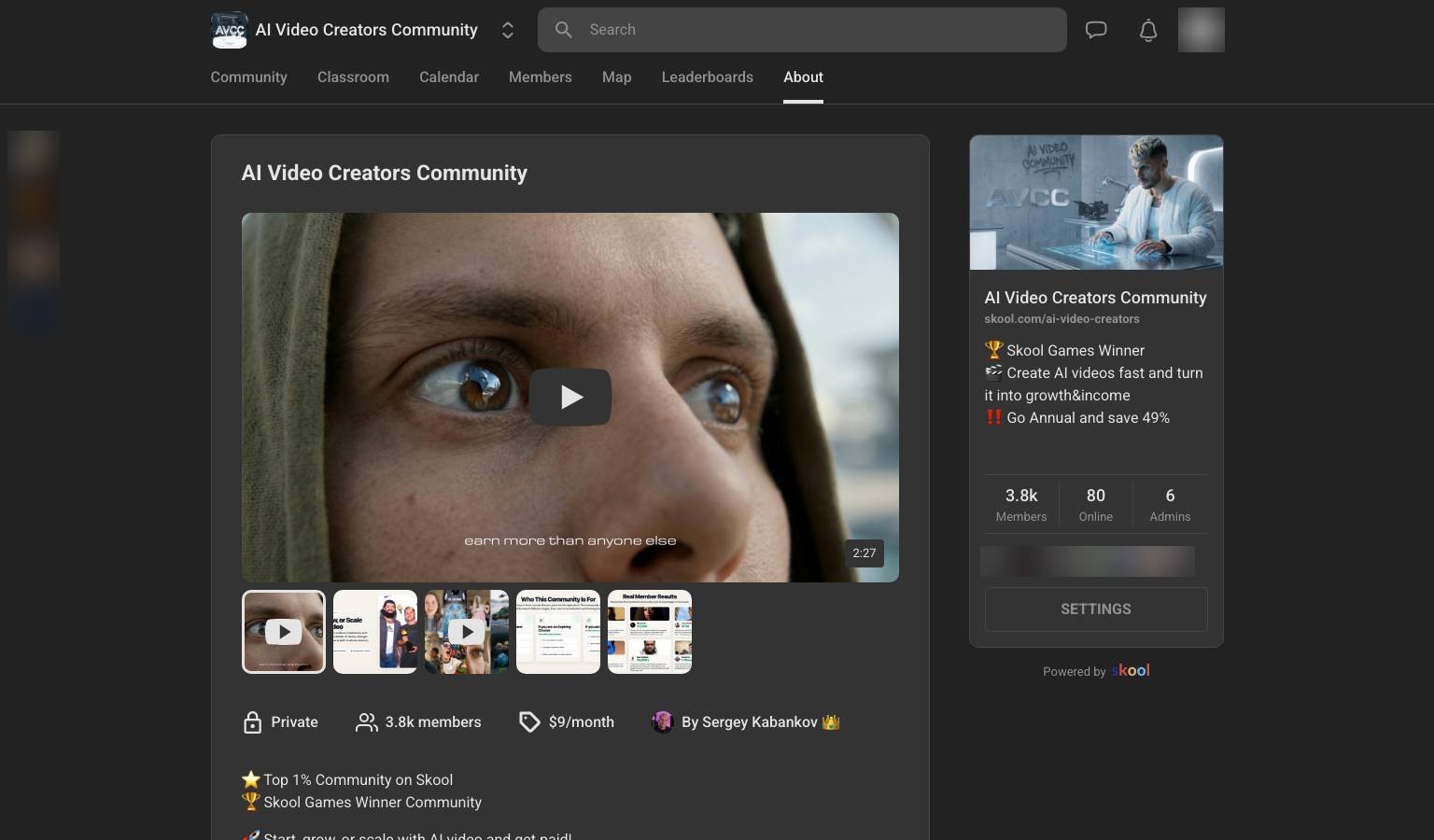1434x840 pixels.
Task: Open the skool.com/ai-video-creators link
Action: click(1061, 319)
